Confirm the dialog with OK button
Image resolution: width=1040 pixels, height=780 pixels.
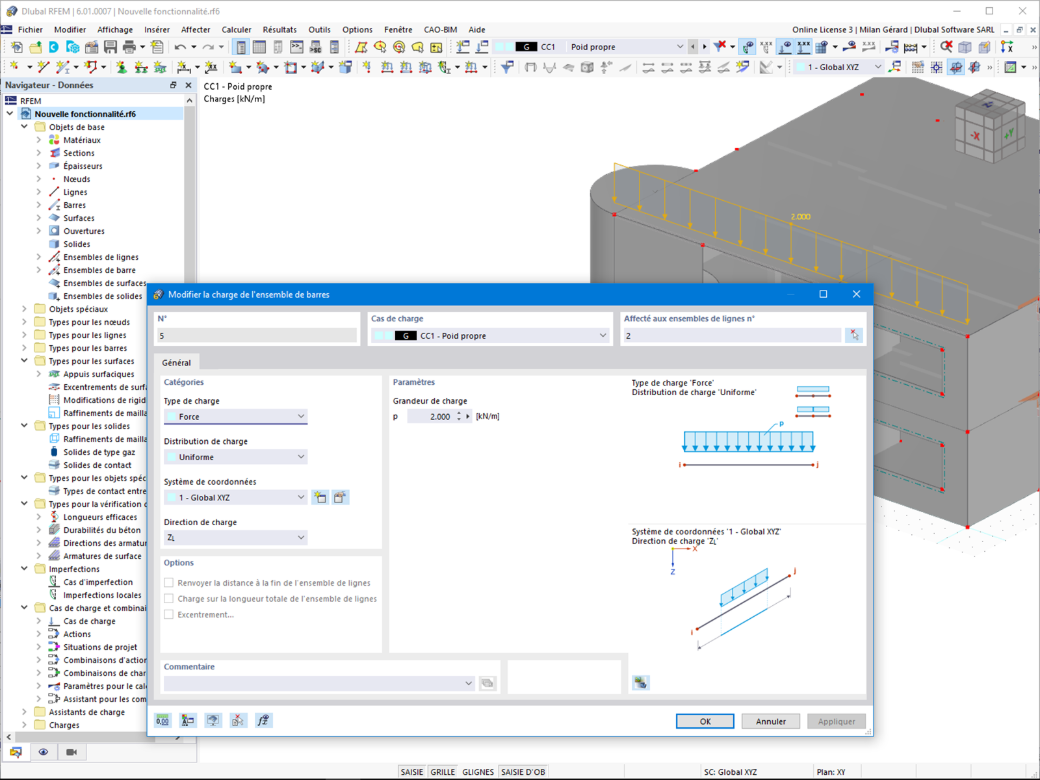click(705, 722)
